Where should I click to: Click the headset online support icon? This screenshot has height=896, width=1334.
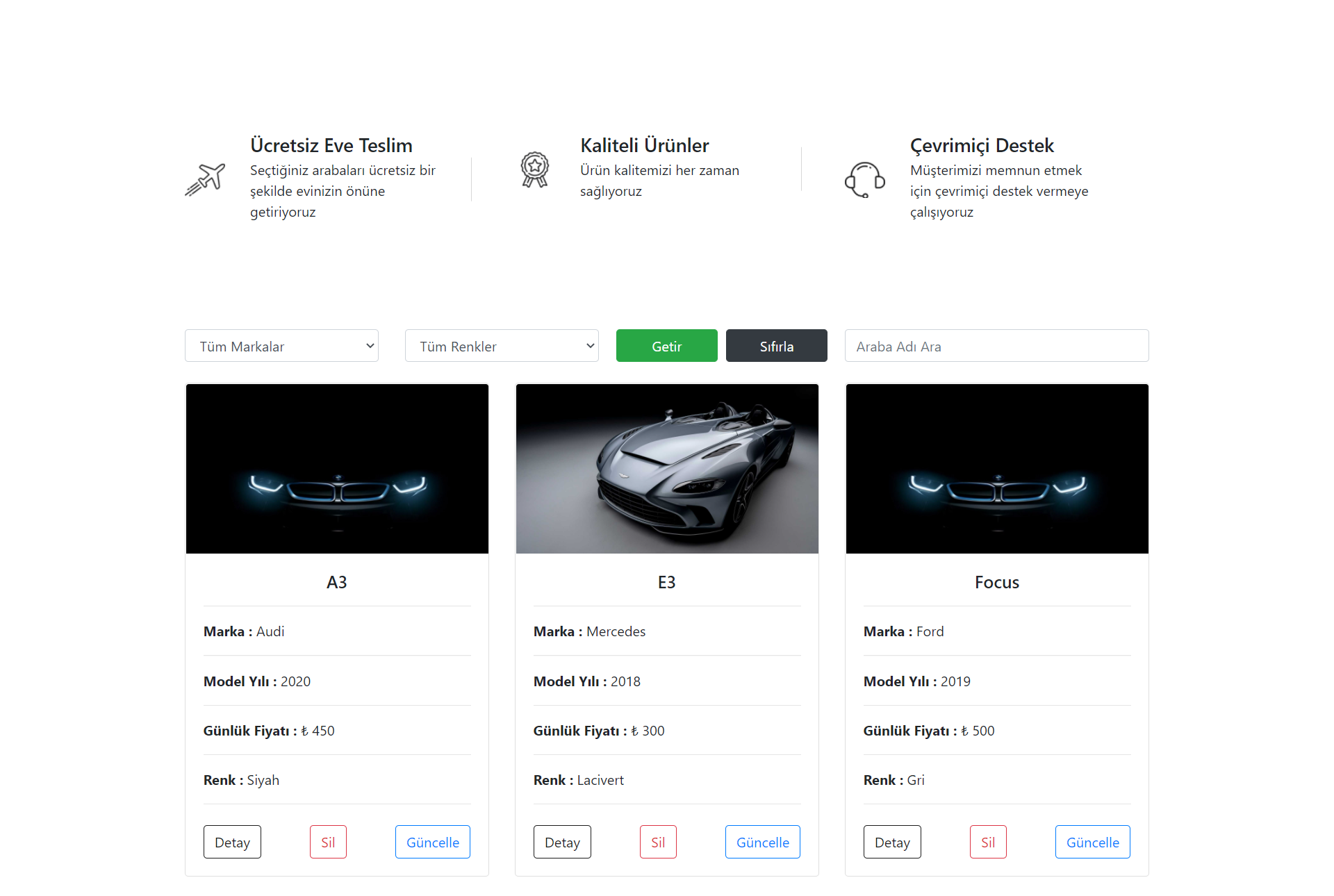[x=864, y=180]
